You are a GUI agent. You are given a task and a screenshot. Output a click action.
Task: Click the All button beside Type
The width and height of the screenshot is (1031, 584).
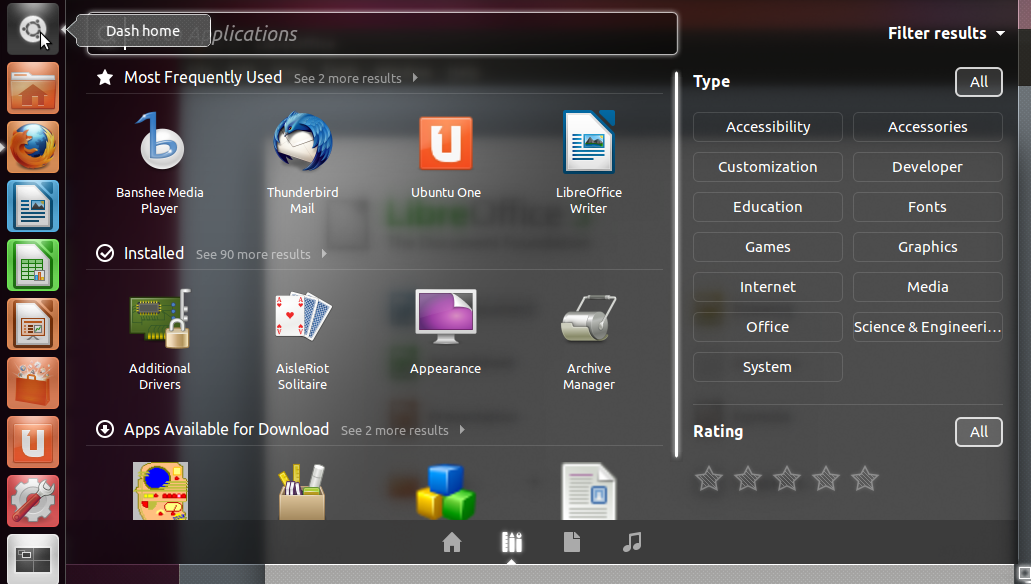978,82
